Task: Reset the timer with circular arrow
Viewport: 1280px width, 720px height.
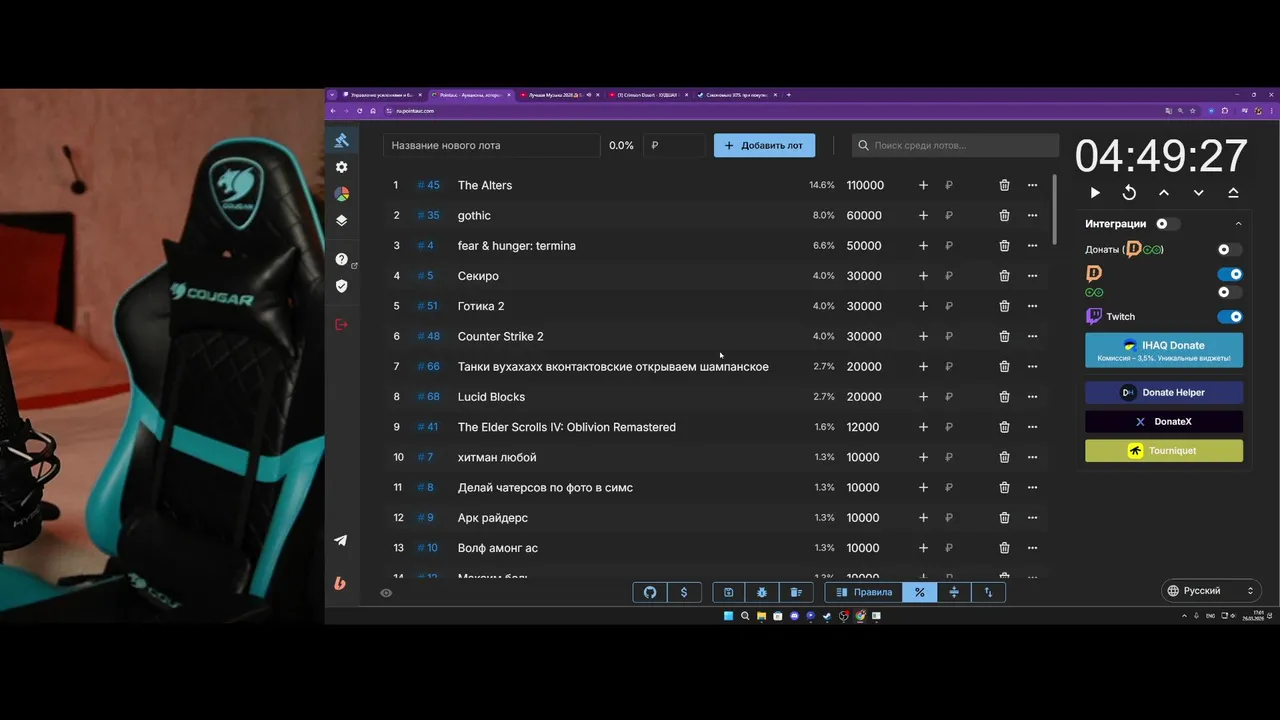Action: tap(1129, 193)
